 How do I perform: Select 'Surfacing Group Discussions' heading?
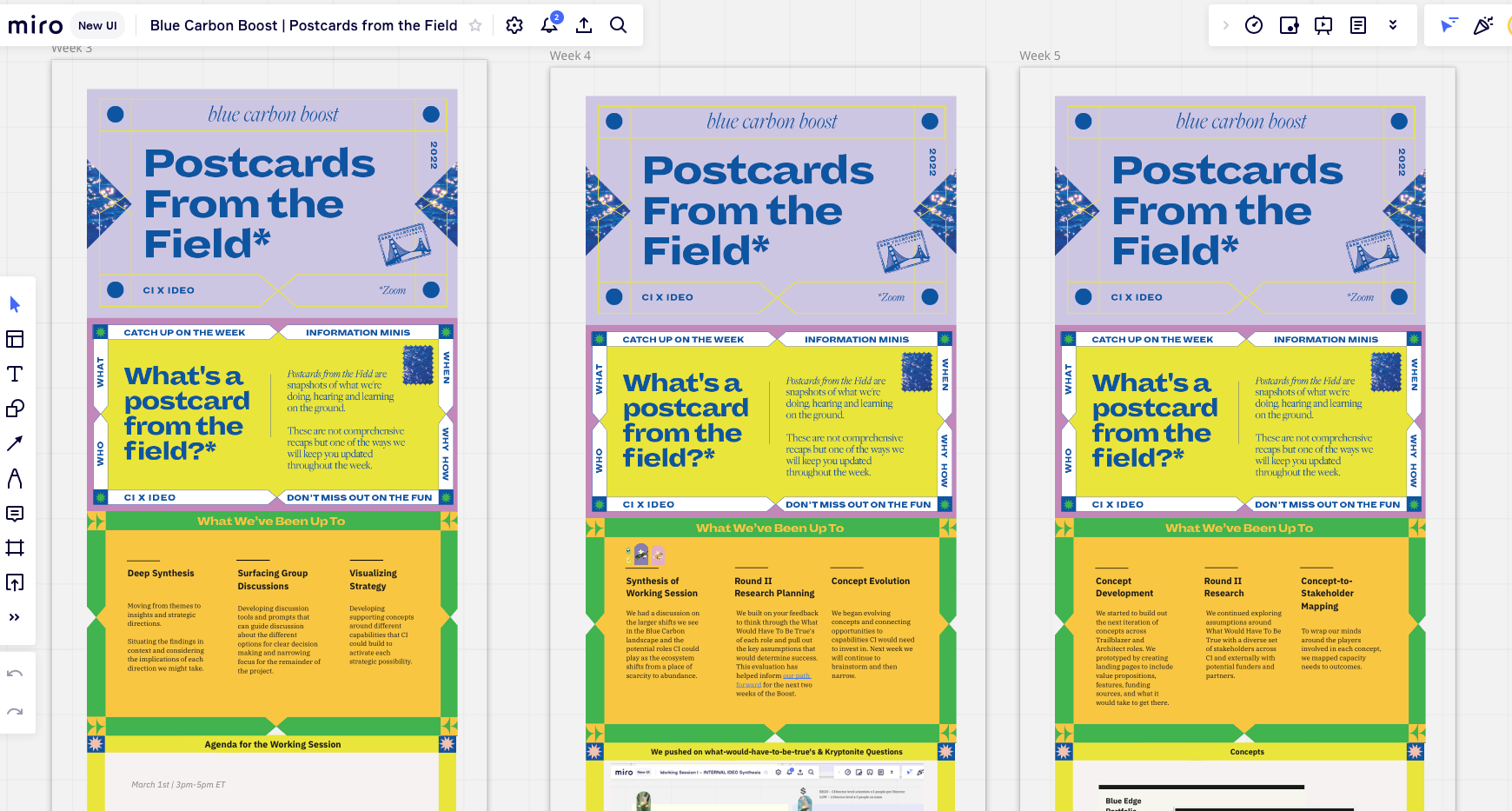tap(273, 580)
